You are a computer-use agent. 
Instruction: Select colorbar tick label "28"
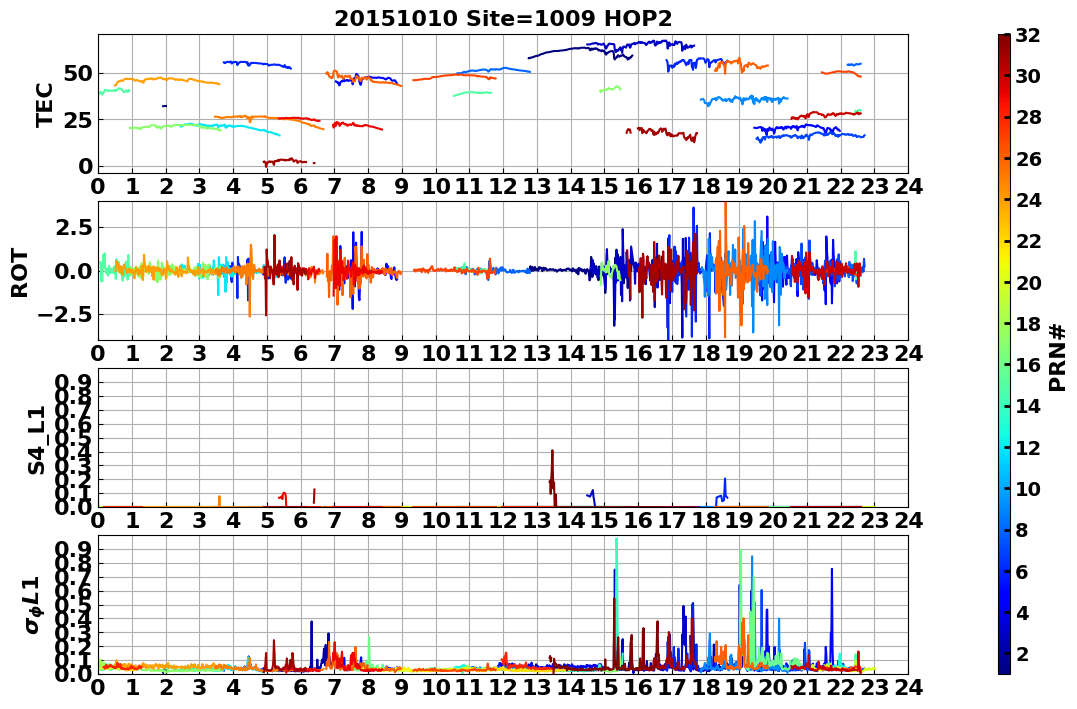click(x=1028, y=117)
